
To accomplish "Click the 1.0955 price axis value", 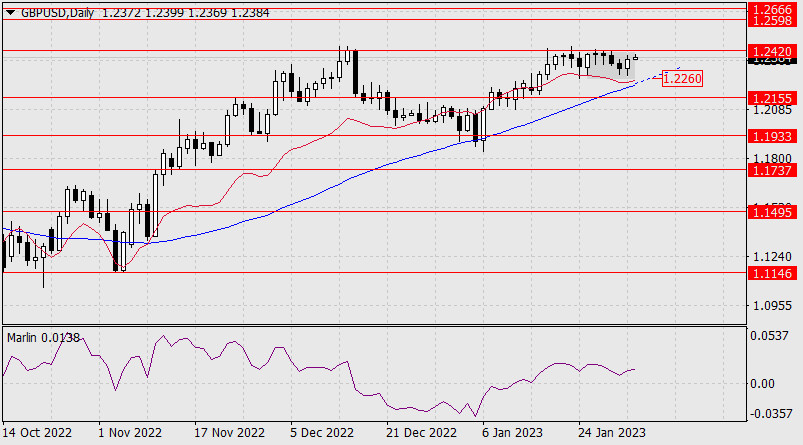I will pyautogui.click(x=772, y=306).
